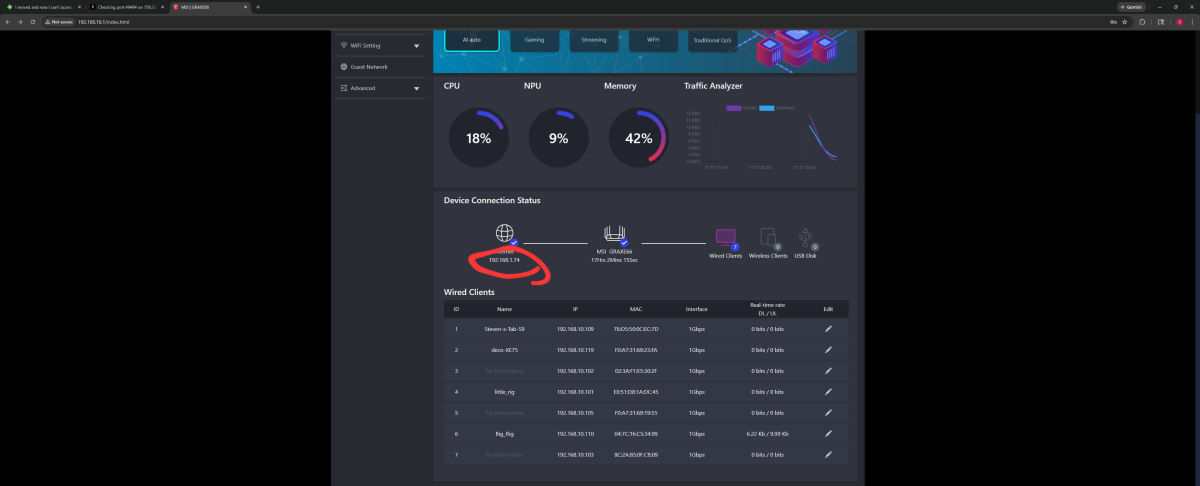Expand the WiFi Setting menu arrow

click(416, 45)
